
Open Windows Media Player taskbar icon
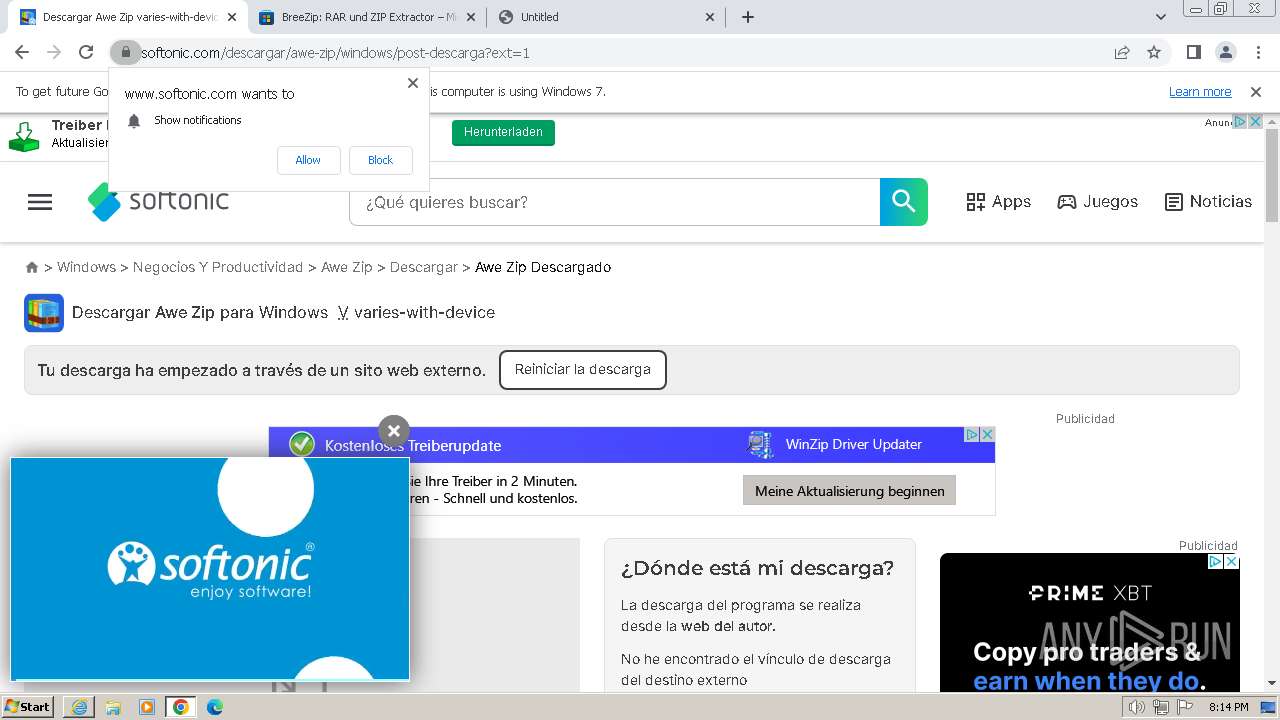(x=147, y=707)
